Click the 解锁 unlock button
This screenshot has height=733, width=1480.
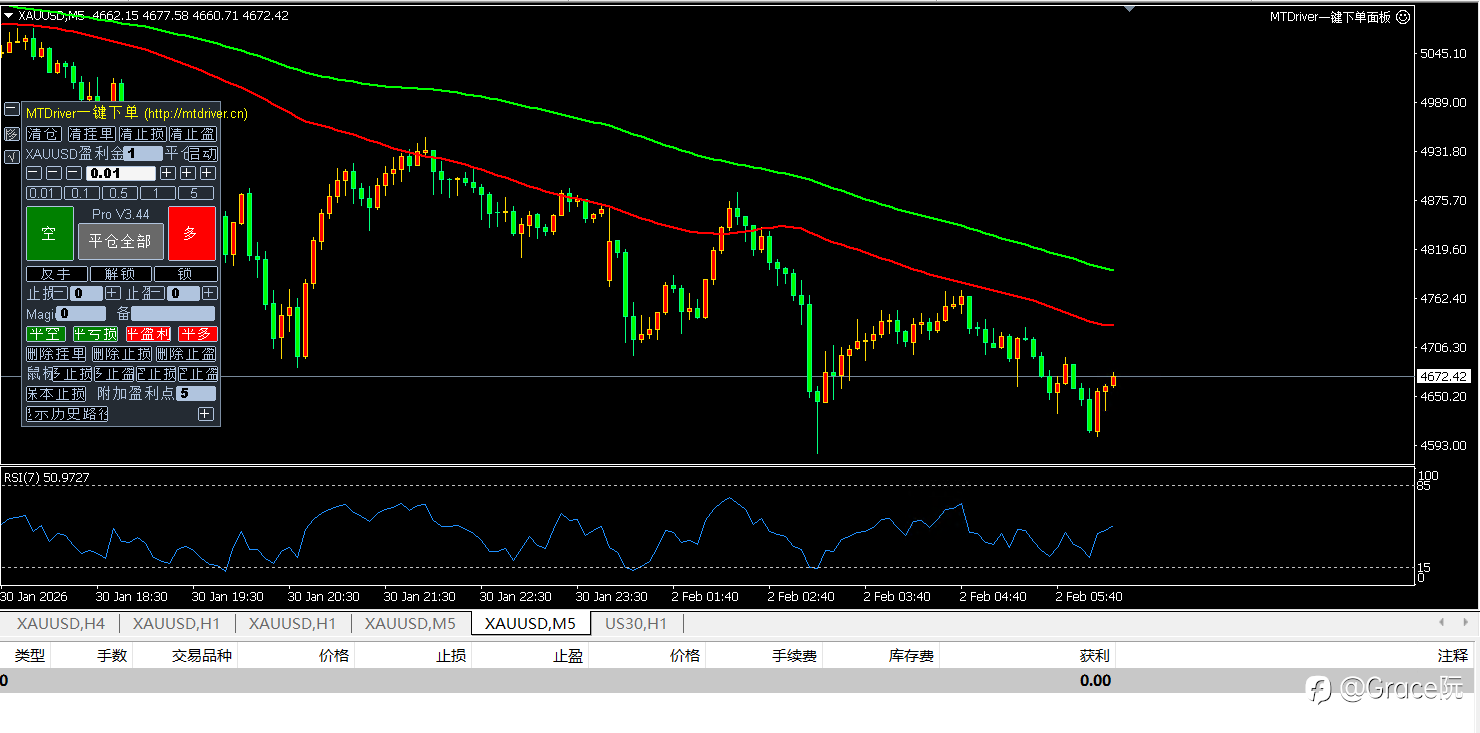pos(121,274)
